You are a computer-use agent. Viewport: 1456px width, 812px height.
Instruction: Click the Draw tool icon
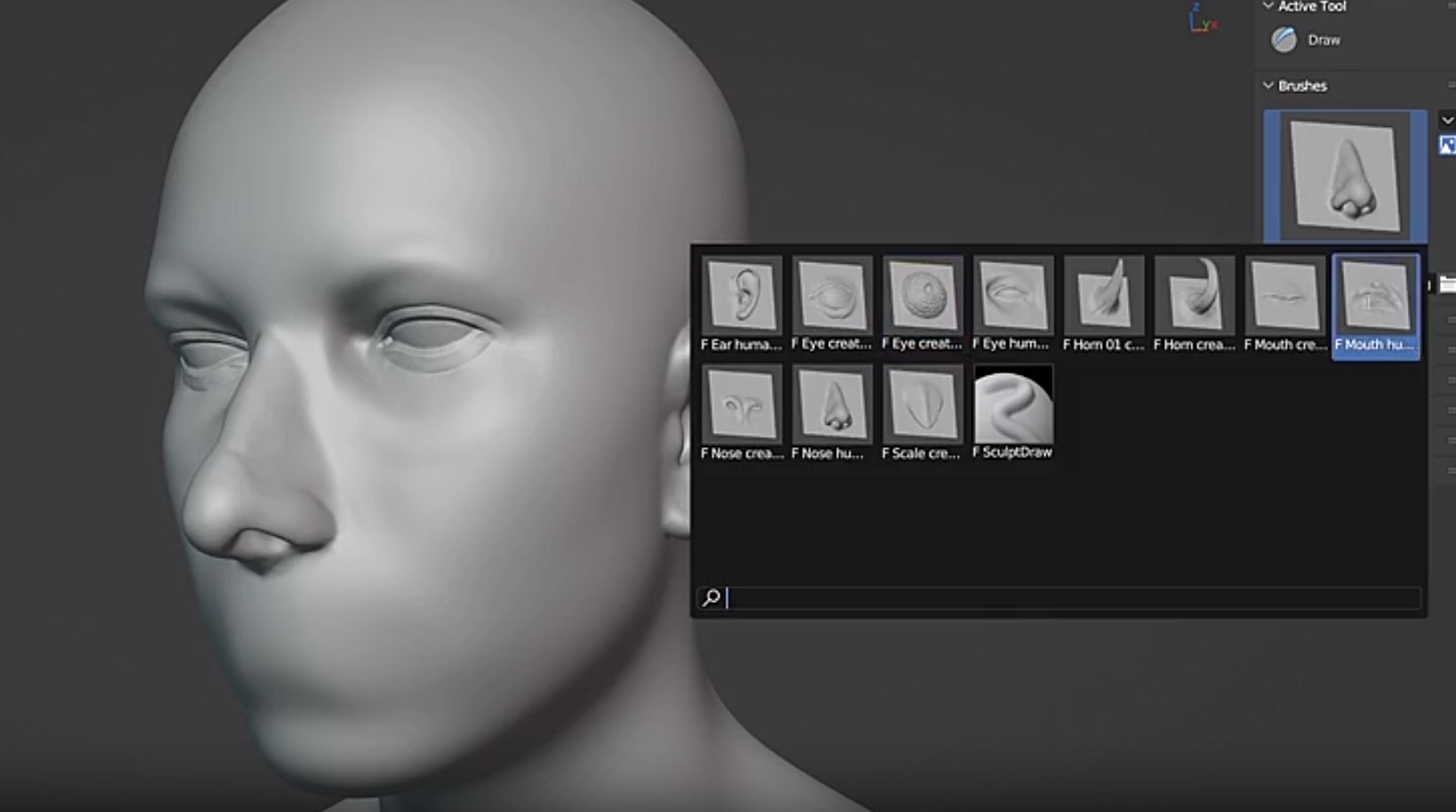[x=1284, y=39]
